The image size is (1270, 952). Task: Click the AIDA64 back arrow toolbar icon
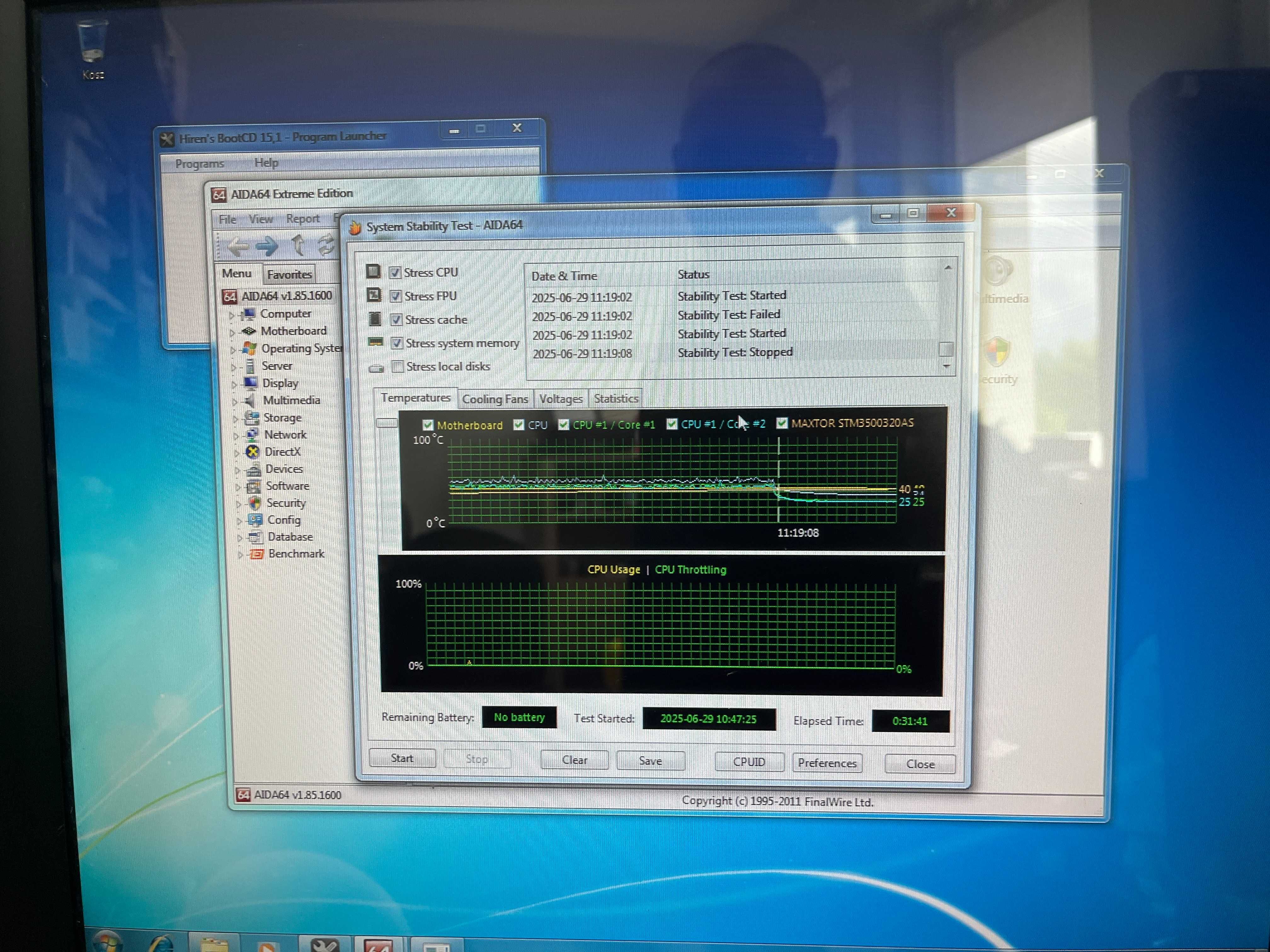point(237,247)
